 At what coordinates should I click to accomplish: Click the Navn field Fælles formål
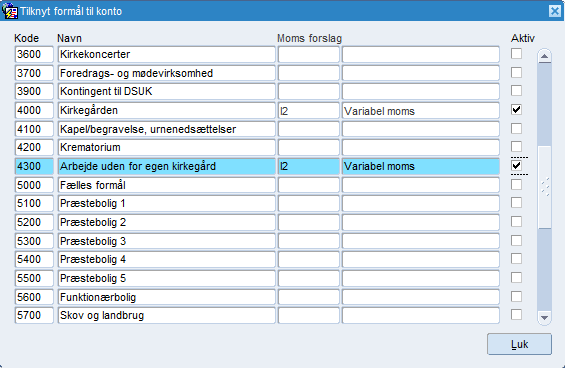166,185
